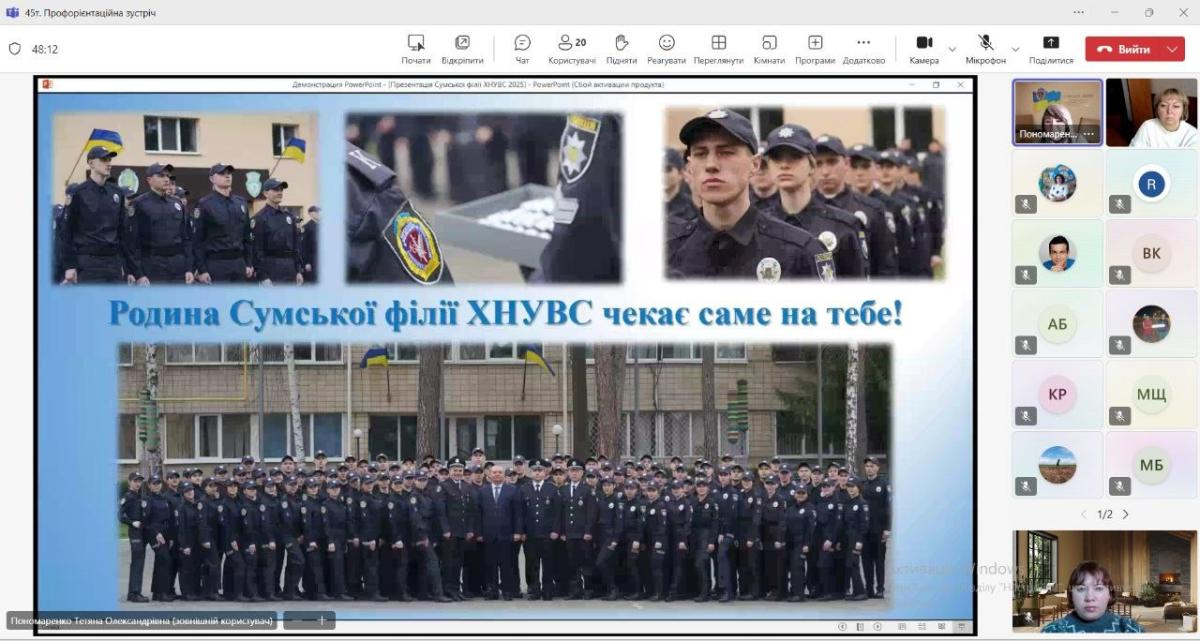Viewport: 1200px width, 641px height.
Task: Leave the meeting with Вийти
Action: [x=1124, y=49]
